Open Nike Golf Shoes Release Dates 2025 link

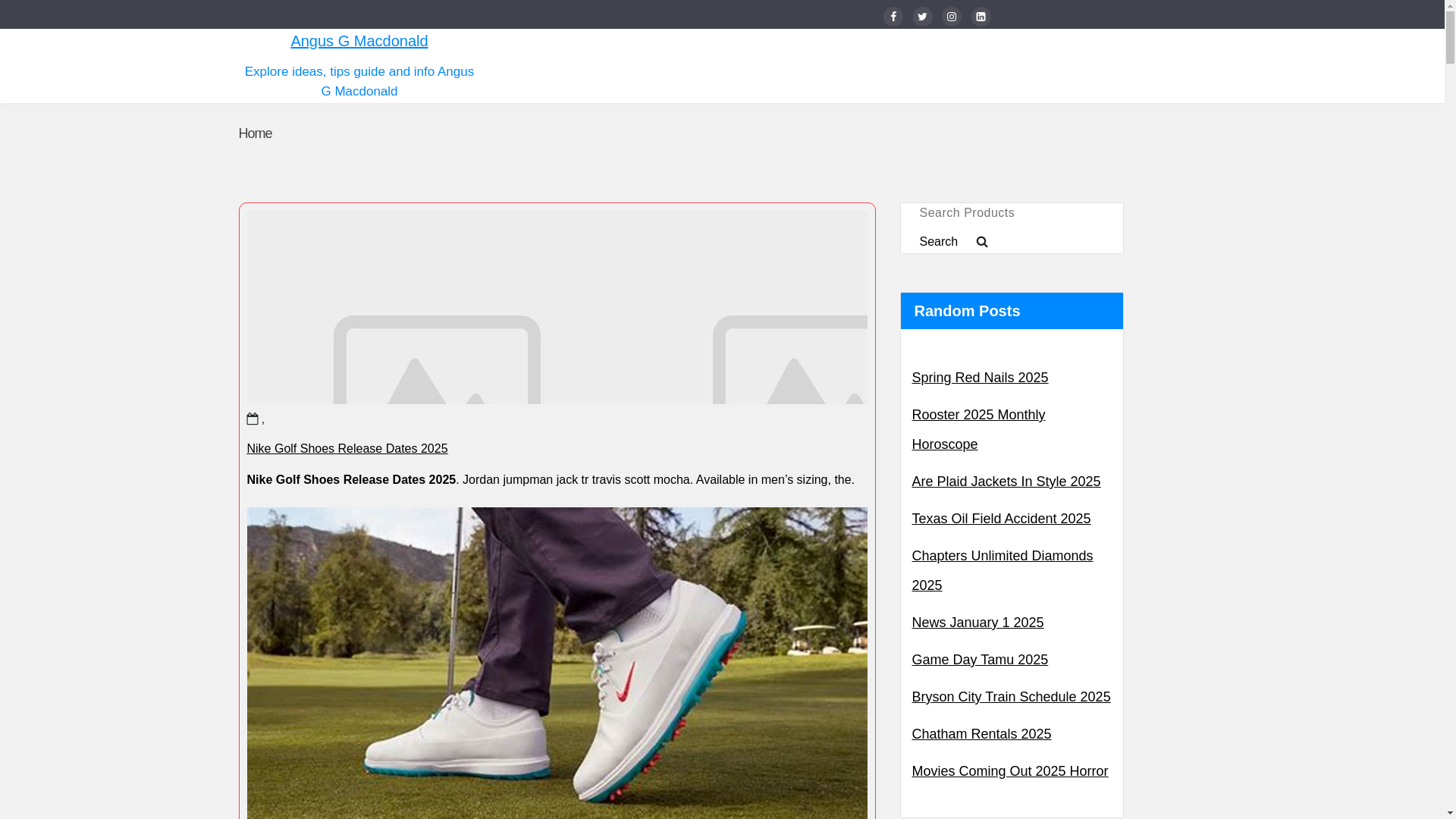347,448
